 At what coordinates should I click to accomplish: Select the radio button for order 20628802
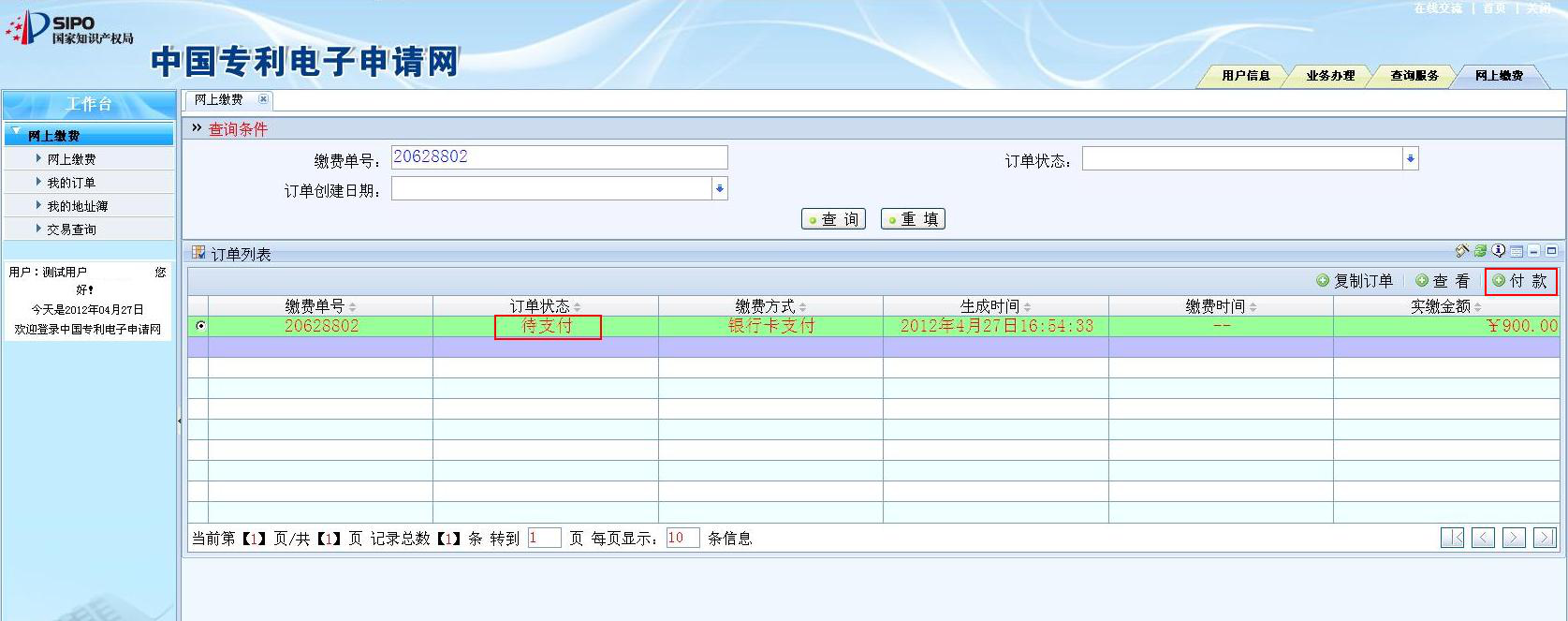tap(200, 326)
